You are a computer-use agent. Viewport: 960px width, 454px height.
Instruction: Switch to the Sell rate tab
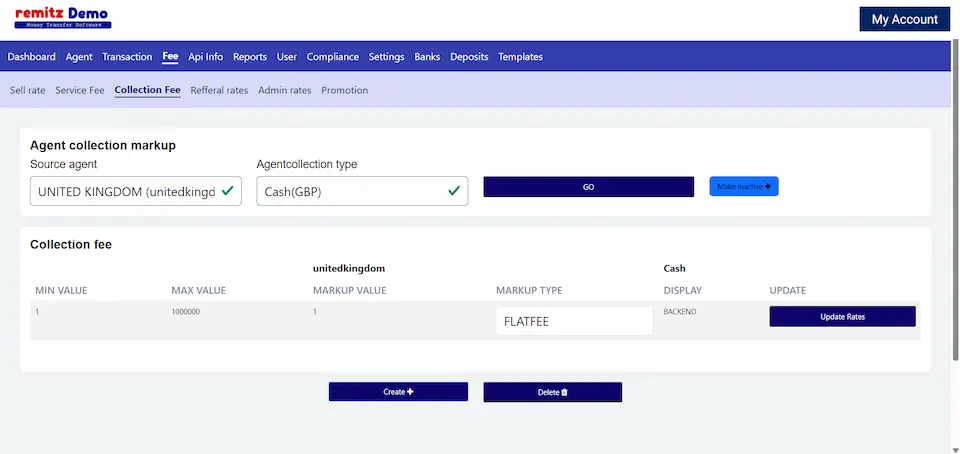tap(28, 90)
